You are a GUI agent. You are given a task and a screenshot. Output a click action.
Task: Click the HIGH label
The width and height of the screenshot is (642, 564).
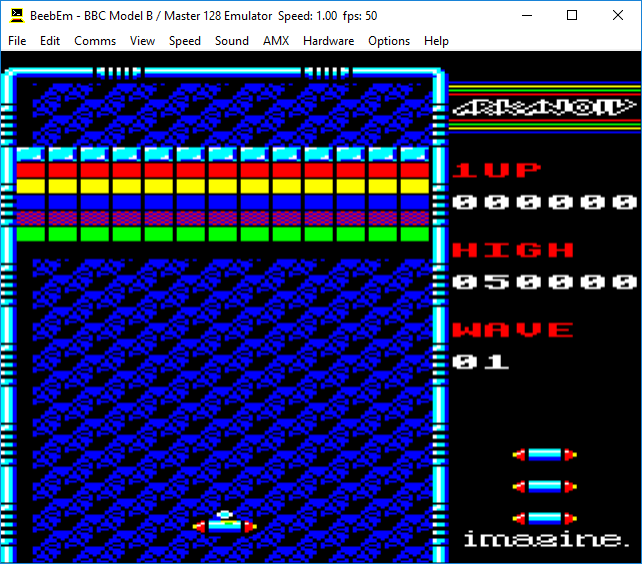[512, 250]
